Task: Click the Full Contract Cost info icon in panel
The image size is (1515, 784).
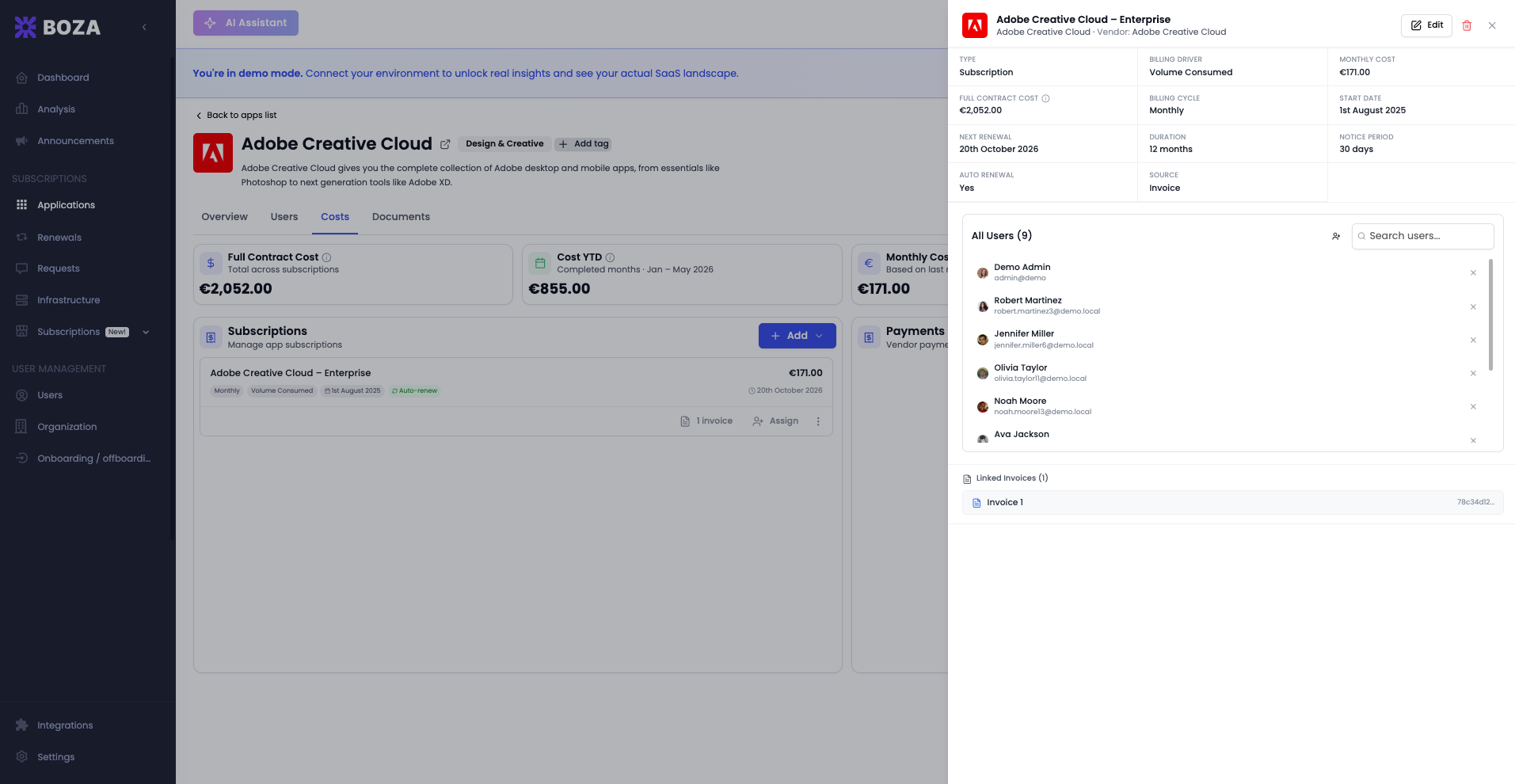Action: 1045,98
